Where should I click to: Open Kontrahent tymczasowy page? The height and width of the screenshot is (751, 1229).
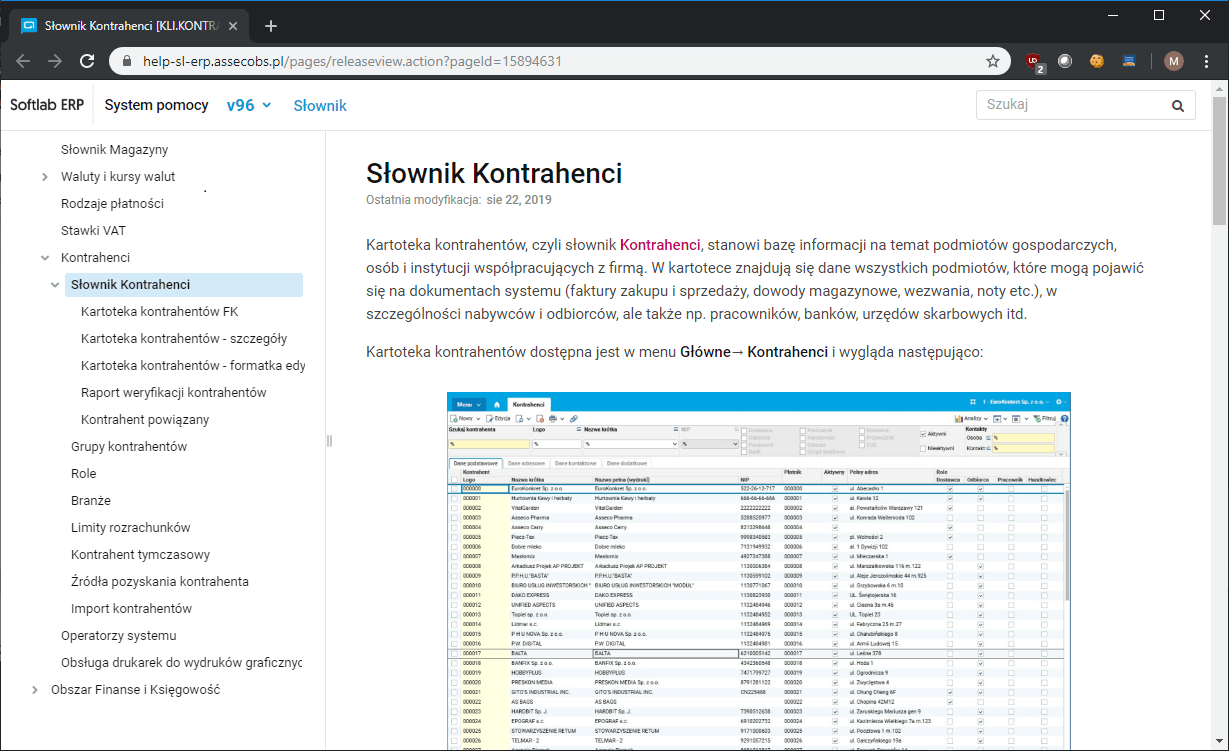pos(140,555)
